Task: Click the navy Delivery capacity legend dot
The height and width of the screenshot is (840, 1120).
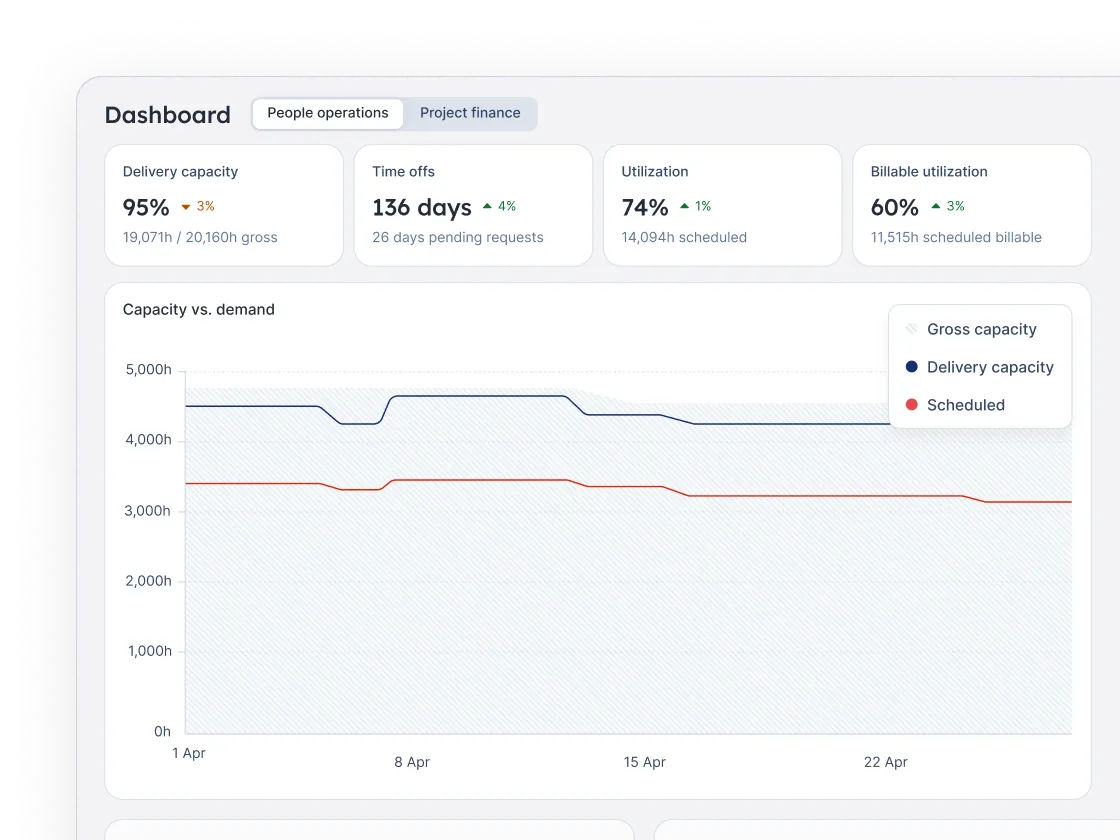Action: (x=911, y=366)
